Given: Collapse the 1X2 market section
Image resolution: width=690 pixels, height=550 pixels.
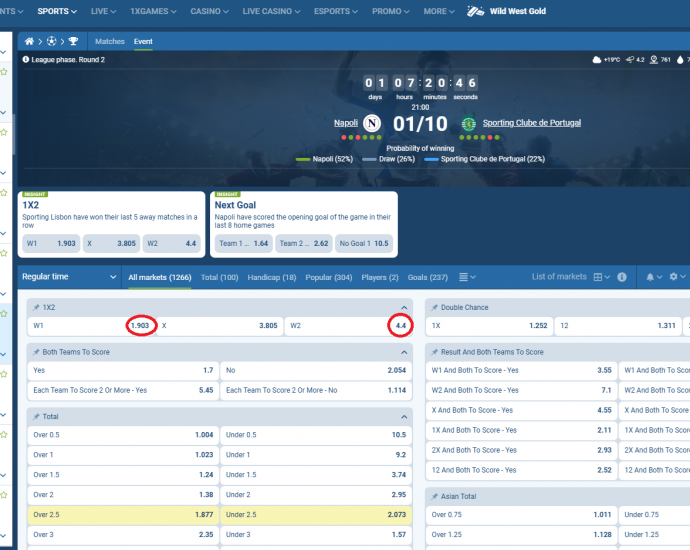Looking at the screenshot, I should (404, 308).
